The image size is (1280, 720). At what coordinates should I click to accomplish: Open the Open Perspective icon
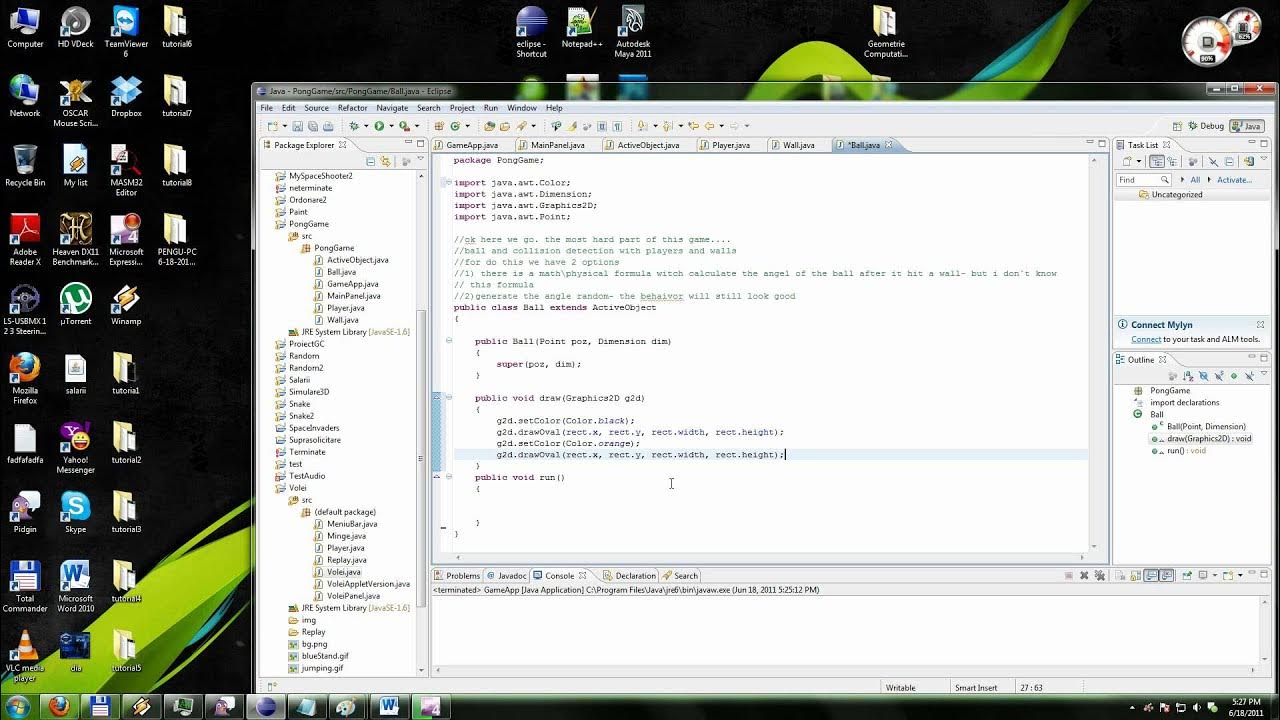pyautogui.click(x=1178, y=126)
